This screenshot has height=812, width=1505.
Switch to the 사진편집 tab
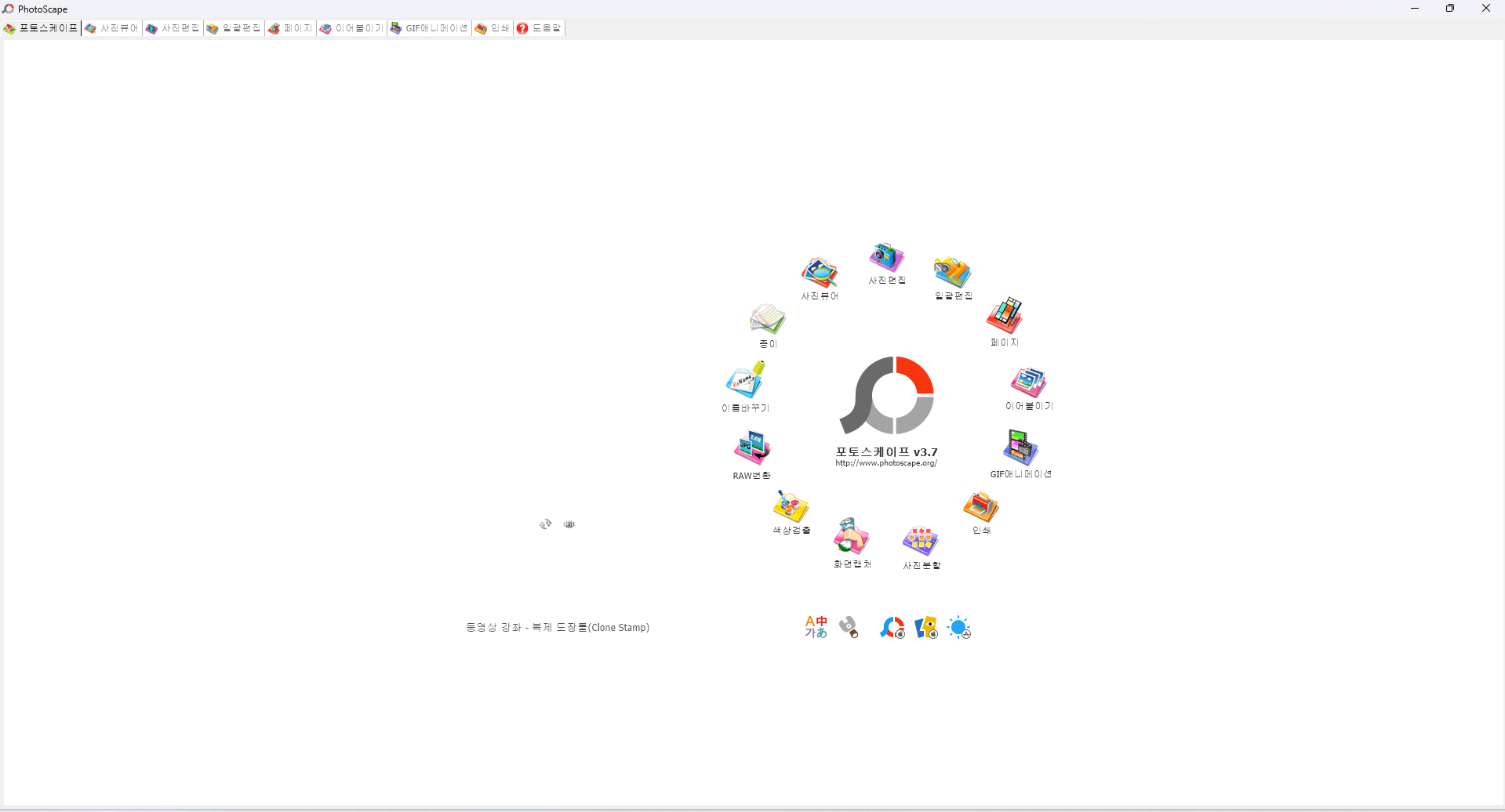pyautogui.click(x=173, y=28)
